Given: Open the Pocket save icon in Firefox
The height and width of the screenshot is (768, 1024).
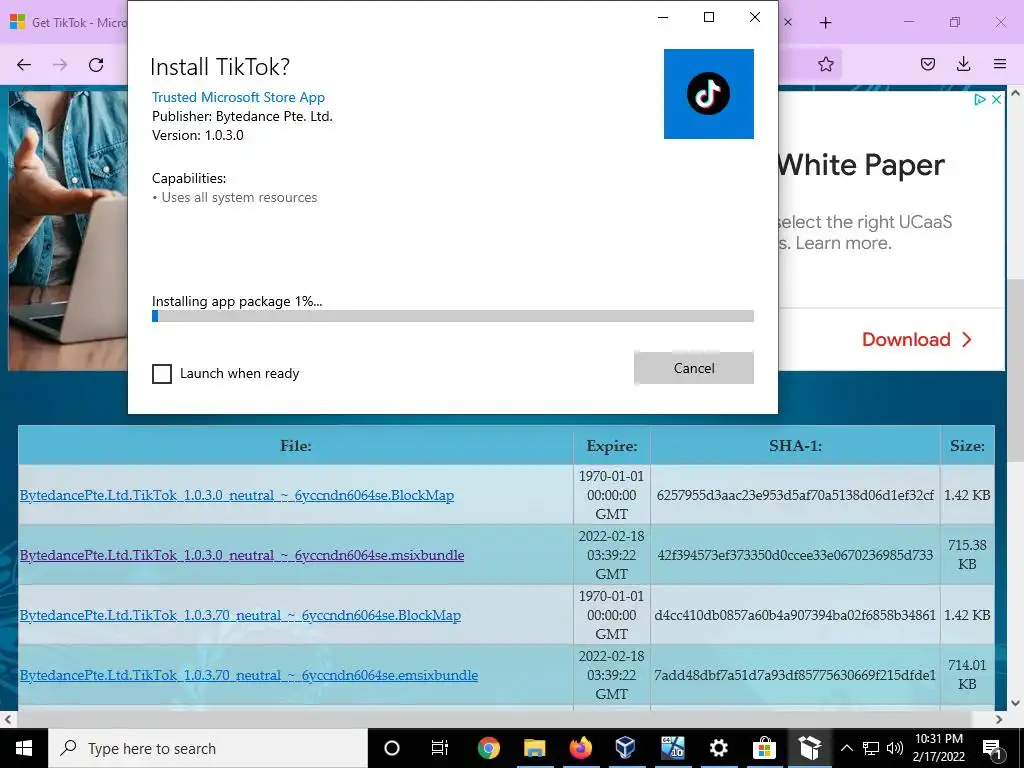Looking at the screenshot, I should click(927, 64).
